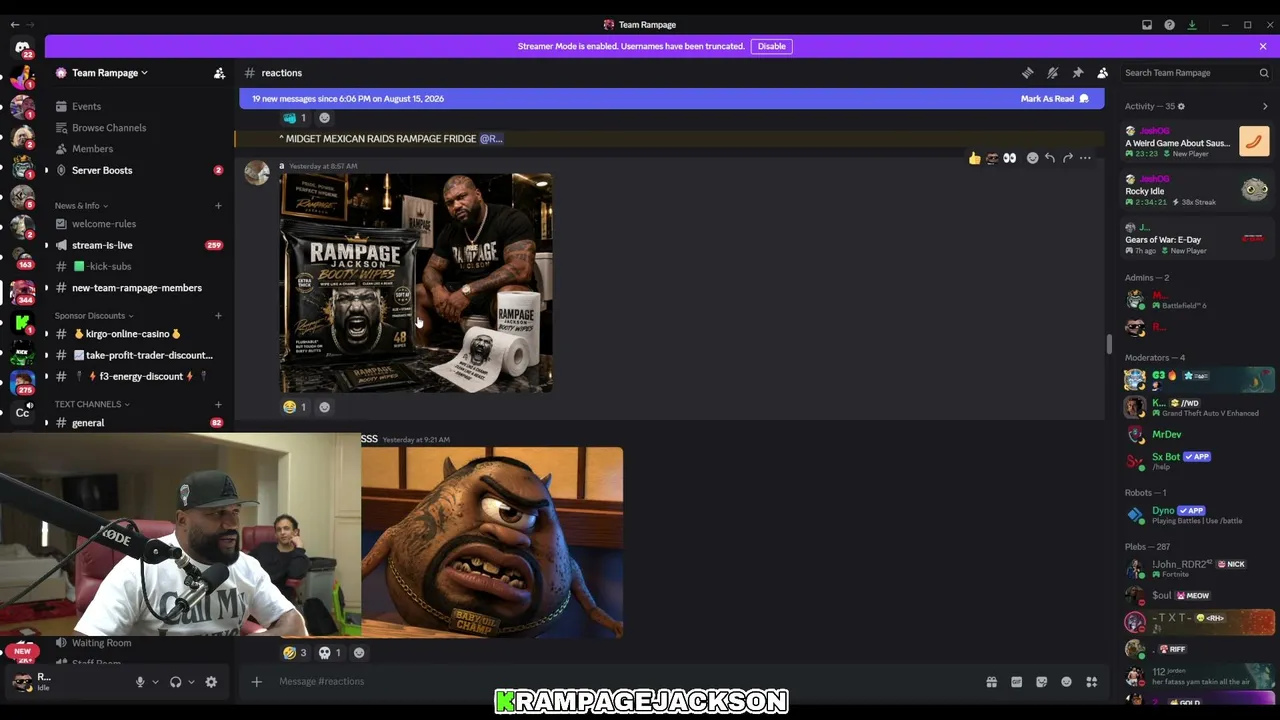Click add reaction smiley under Booty Wipes image
Screen dimensions: 1280x720
[x=324, y=407]
